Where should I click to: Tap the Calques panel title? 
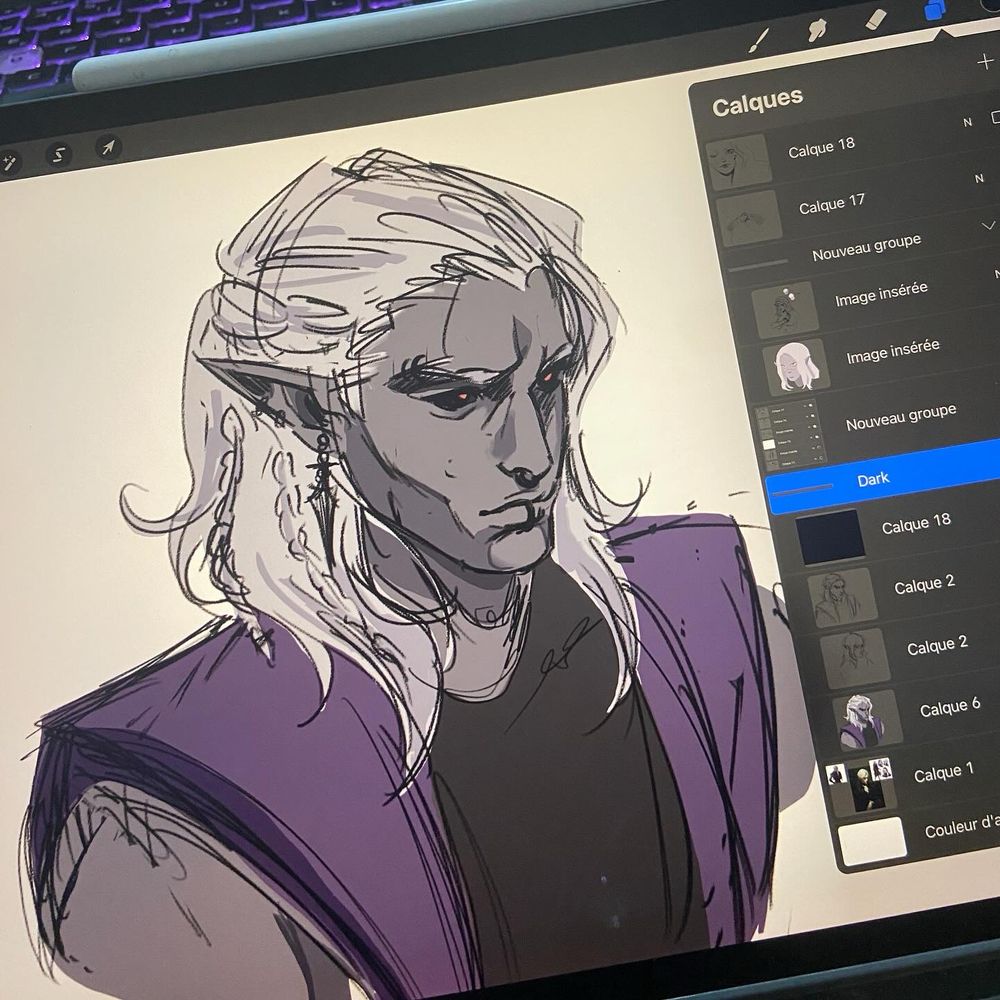coord(757,102)
